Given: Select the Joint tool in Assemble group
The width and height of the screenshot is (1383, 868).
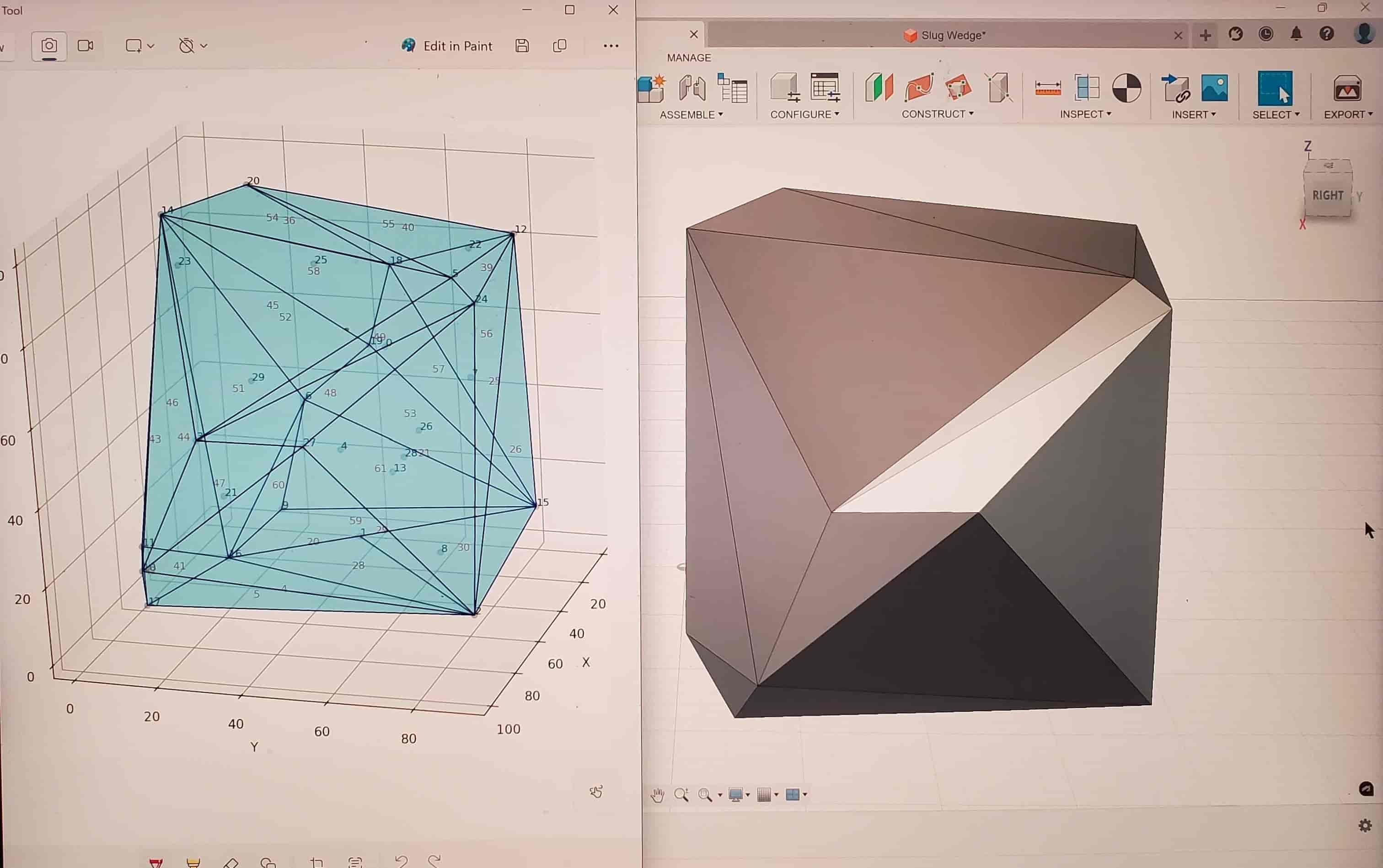Looking at the screenshot, I should (x=692, y=88).
